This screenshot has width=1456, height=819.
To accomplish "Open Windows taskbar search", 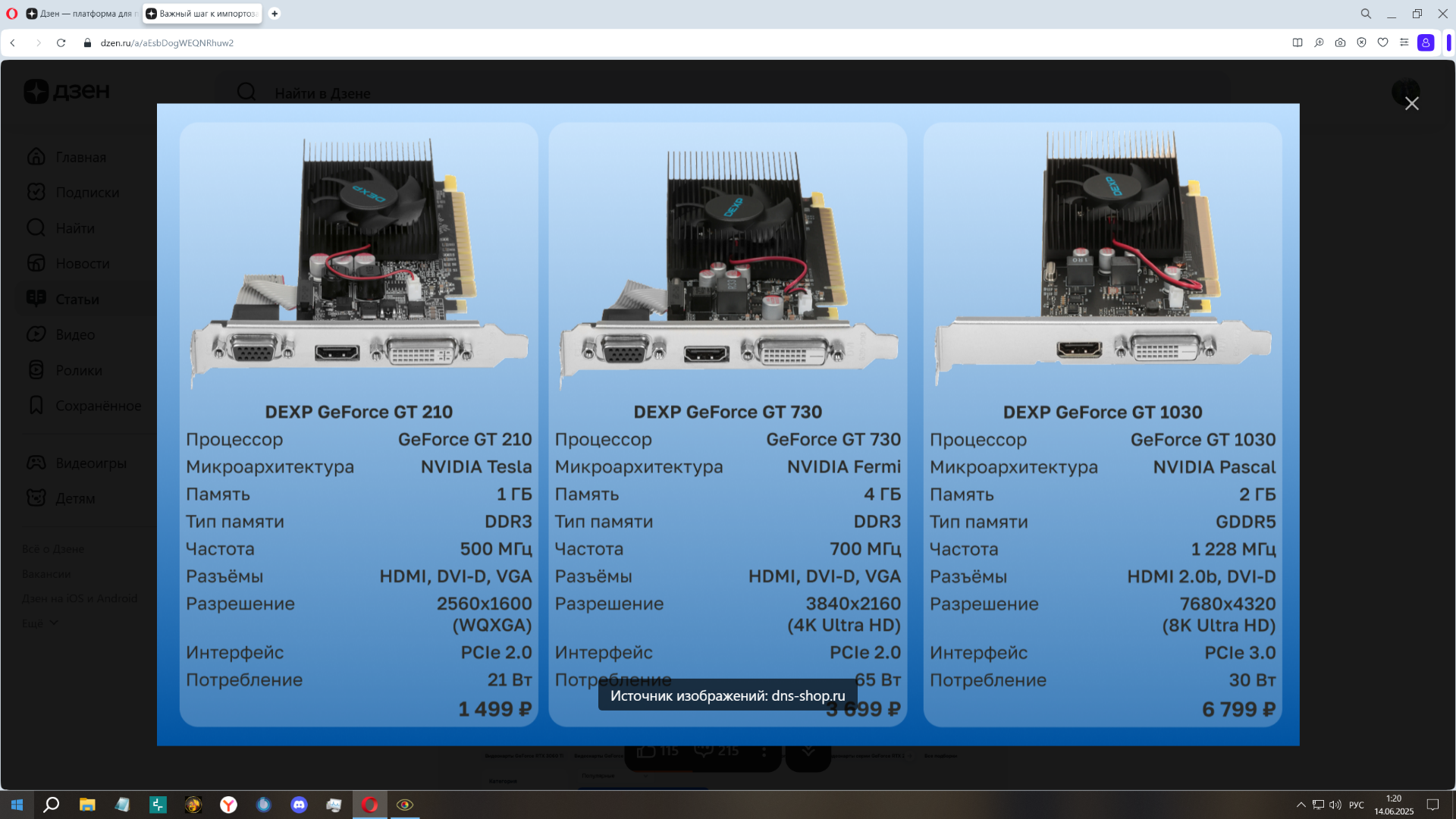I will [52, 805].
